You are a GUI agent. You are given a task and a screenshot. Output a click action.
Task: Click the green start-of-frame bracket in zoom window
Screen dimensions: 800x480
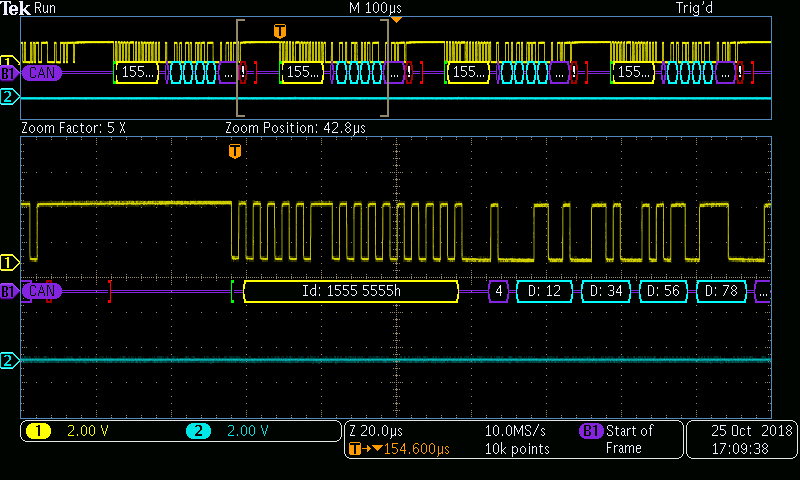tap(233, 291)
